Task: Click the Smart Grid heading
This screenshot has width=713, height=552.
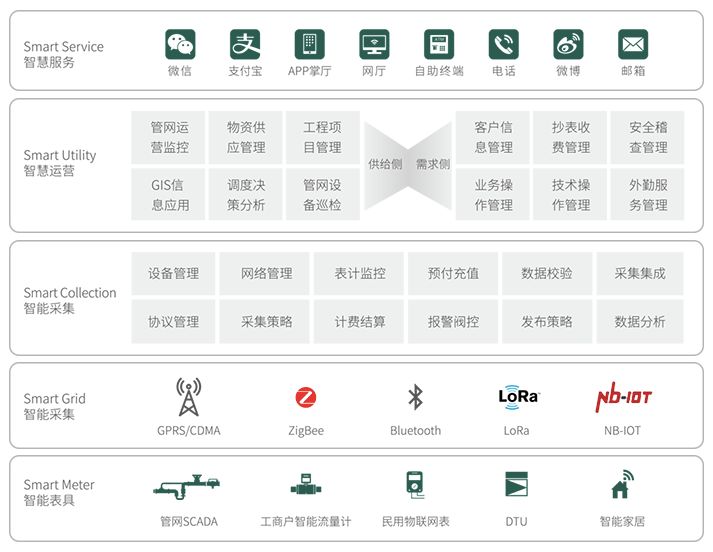Action: pos(55,399)
